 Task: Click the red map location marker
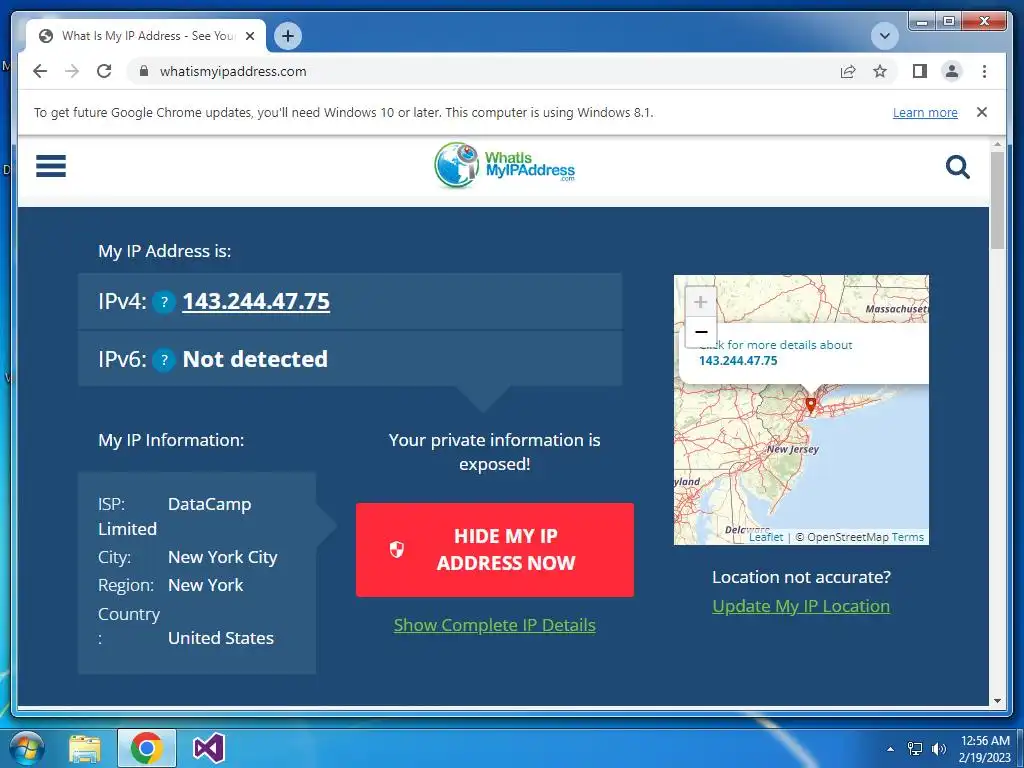click(x=810, y=405)
